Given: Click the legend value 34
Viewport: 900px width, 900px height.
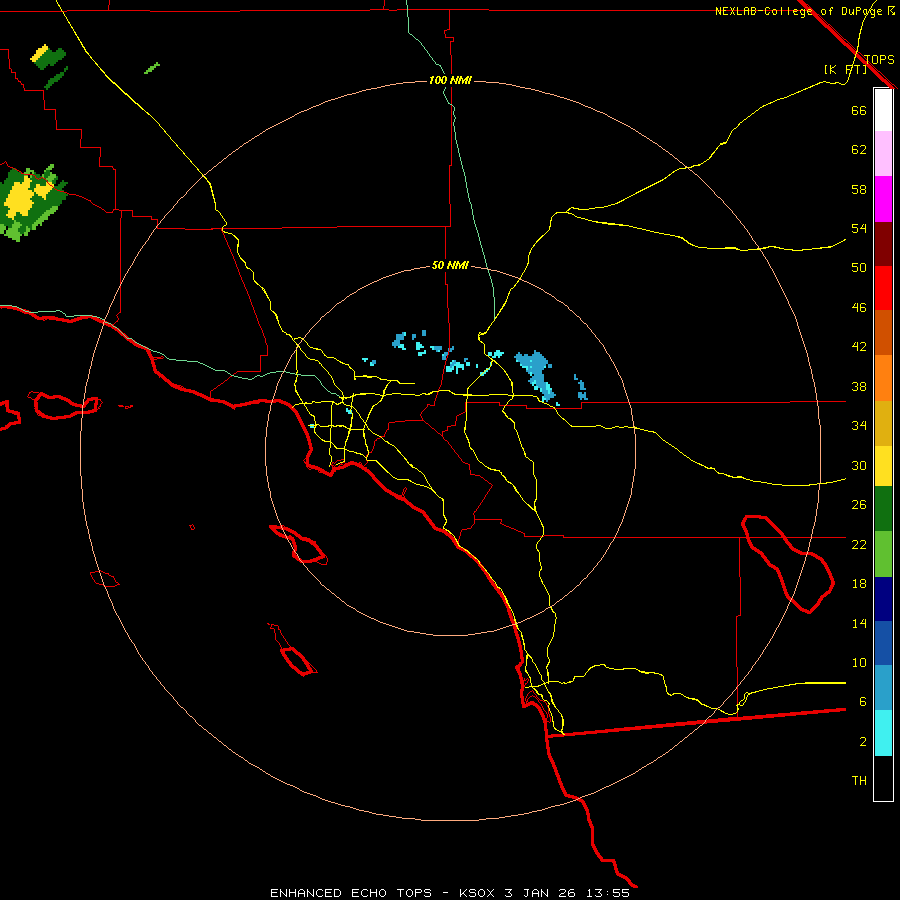Looking at the screenshot, I should pos(859,426).
